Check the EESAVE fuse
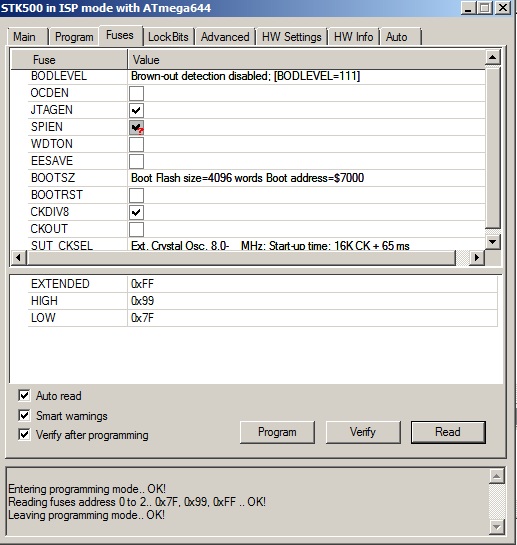The image size is (517, 545). [x=136, y=161]
